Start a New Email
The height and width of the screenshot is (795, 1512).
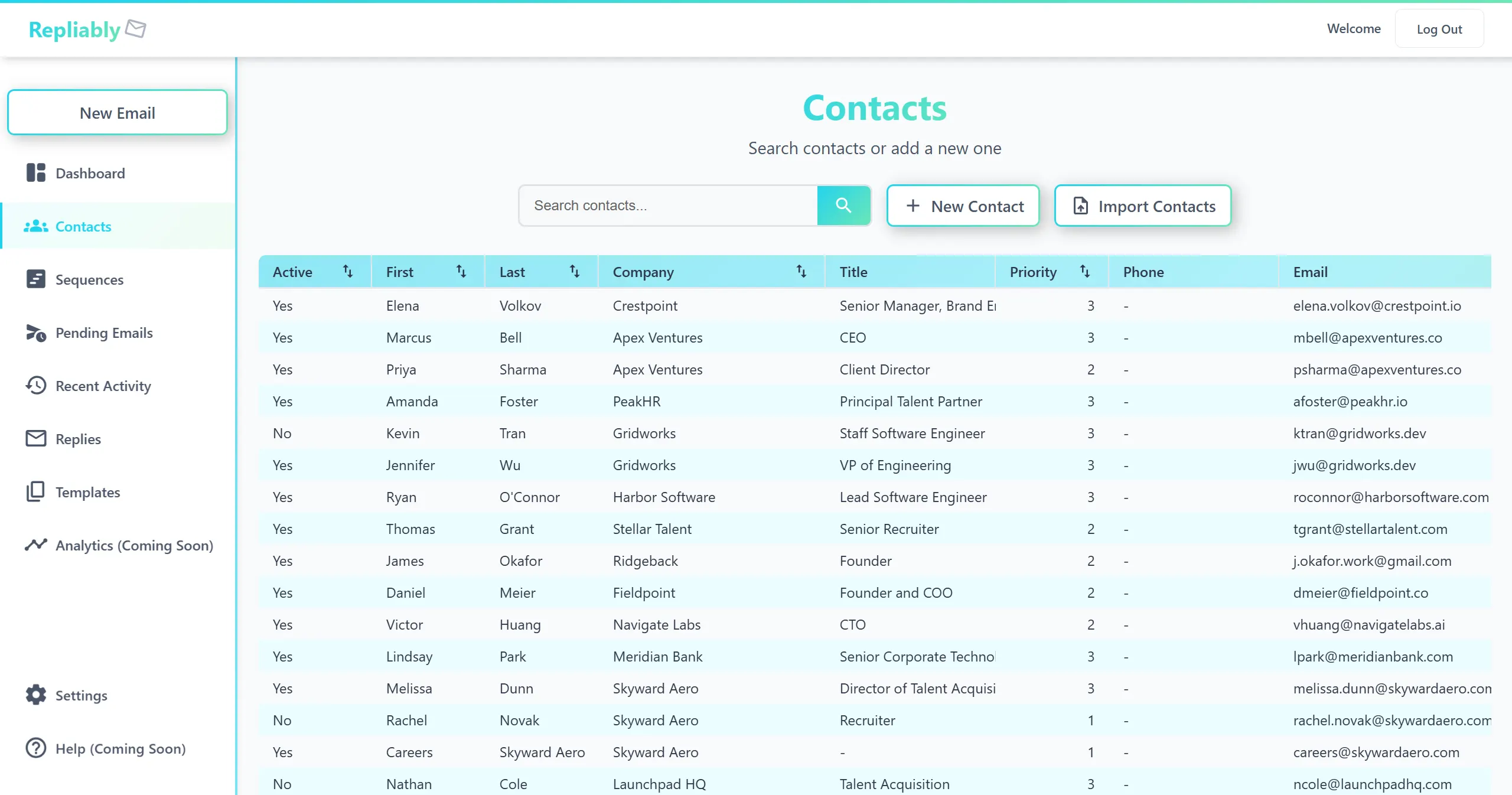[117, 112]
